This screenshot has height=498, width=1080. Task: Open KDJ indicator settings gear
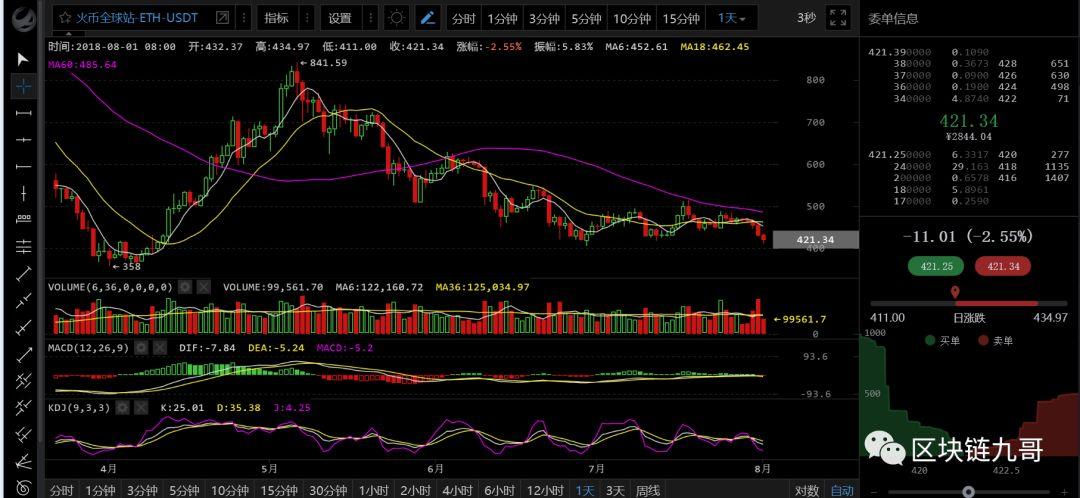point(123,408)
